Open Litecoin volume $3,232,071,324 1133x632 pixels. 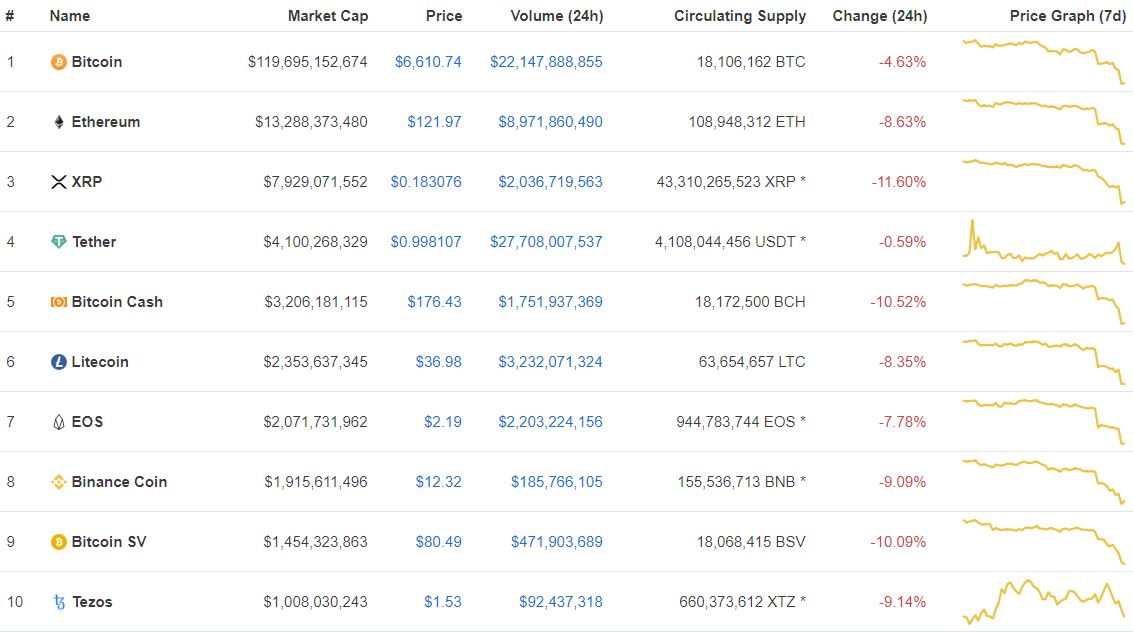(x=551, y=362)
